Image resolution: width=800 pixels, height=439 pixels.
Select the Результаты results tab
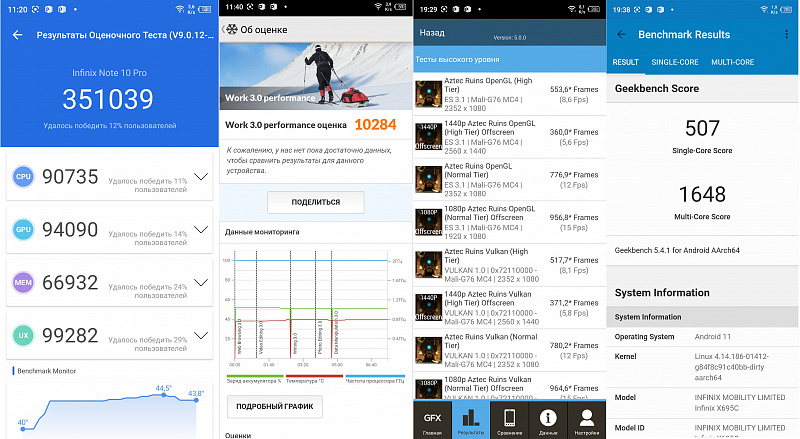click(x=470, y=420)
